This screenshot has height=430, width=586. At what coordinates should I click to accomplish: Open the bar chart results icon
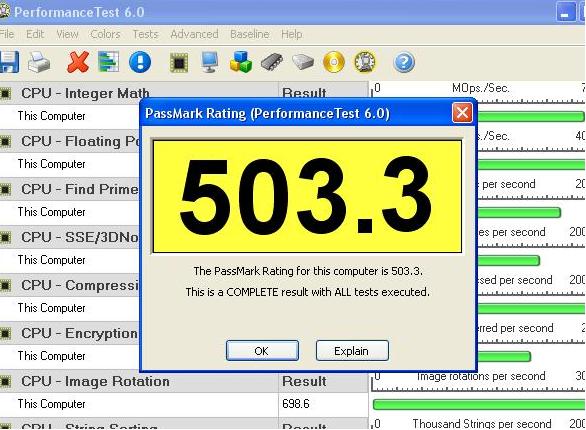[108, 62]
